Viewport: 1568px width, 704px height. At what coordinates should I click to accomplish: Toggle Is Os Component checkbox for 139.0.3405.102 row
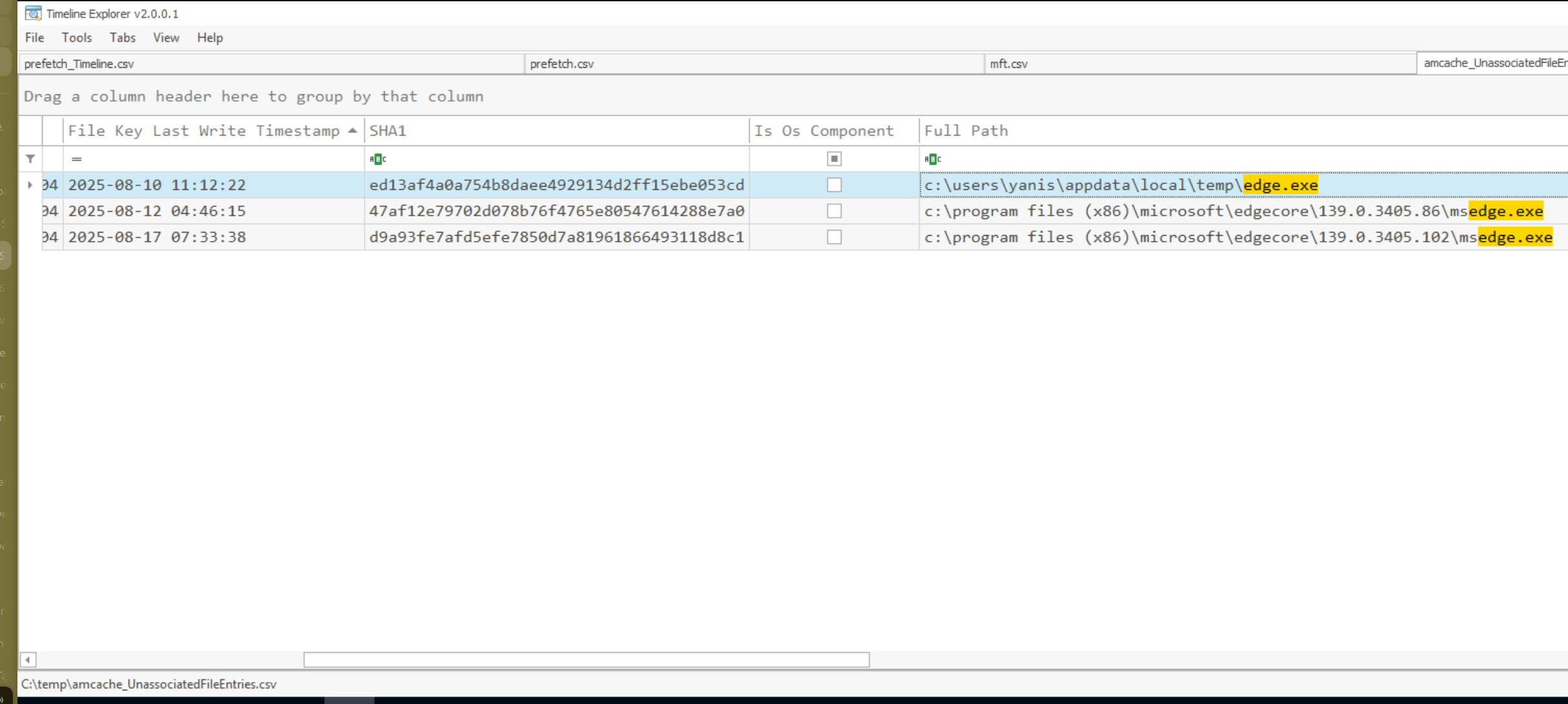tap(834, 237)
